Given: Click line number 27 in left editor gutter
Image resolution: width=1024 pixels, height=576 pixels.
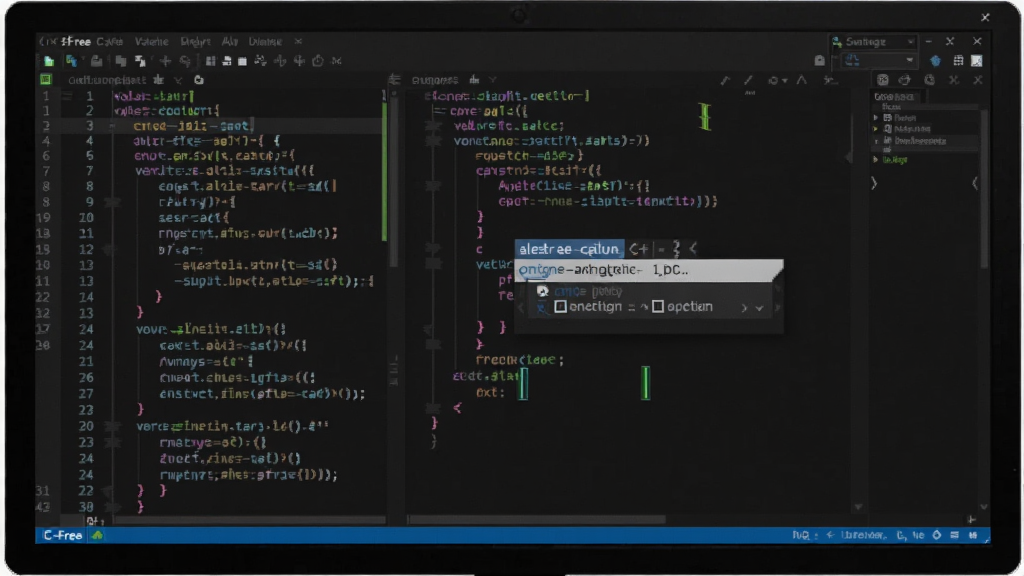Looking at the screenshot, I should click(x=86, y=394).
